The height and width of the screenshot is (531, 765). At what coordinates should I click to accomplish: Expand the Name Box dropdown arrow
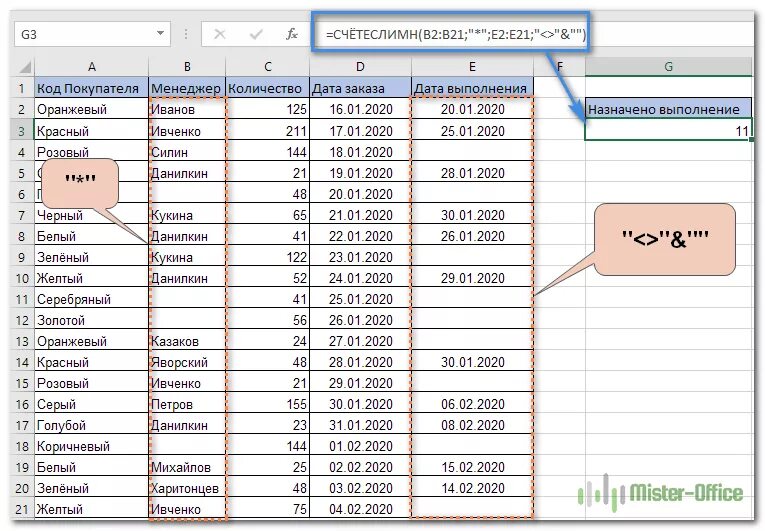pyautogui.click(x=160, y=34)
